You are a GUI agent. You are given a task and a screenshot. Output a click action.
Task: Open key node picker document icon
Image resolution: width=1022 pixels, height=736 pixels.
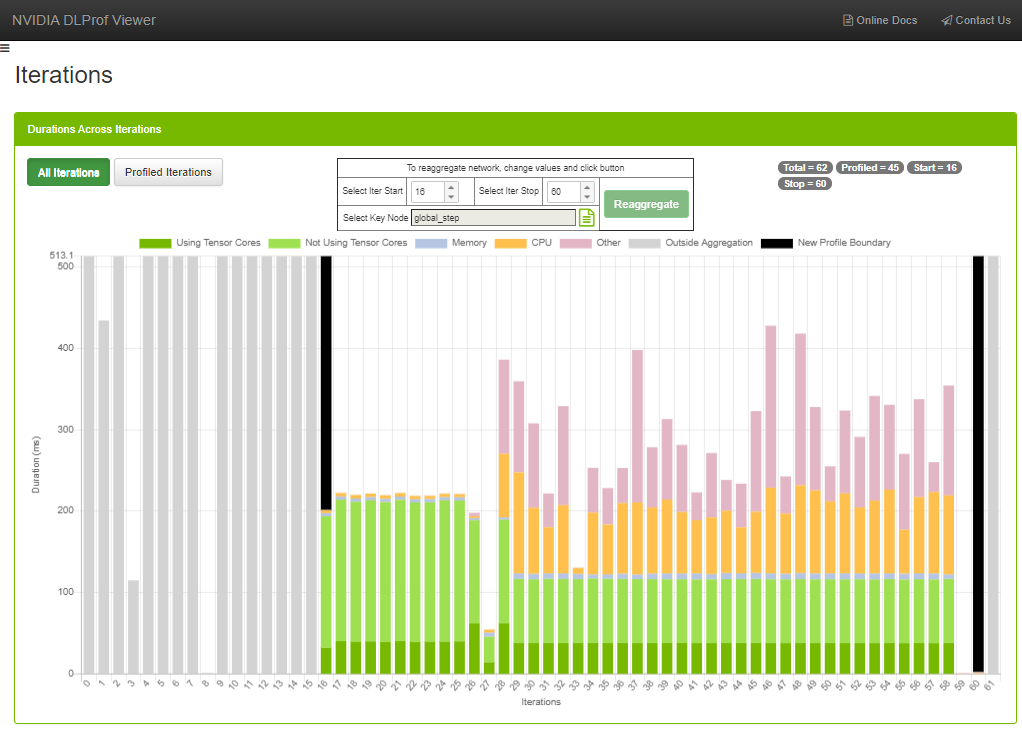click(587, 217)
